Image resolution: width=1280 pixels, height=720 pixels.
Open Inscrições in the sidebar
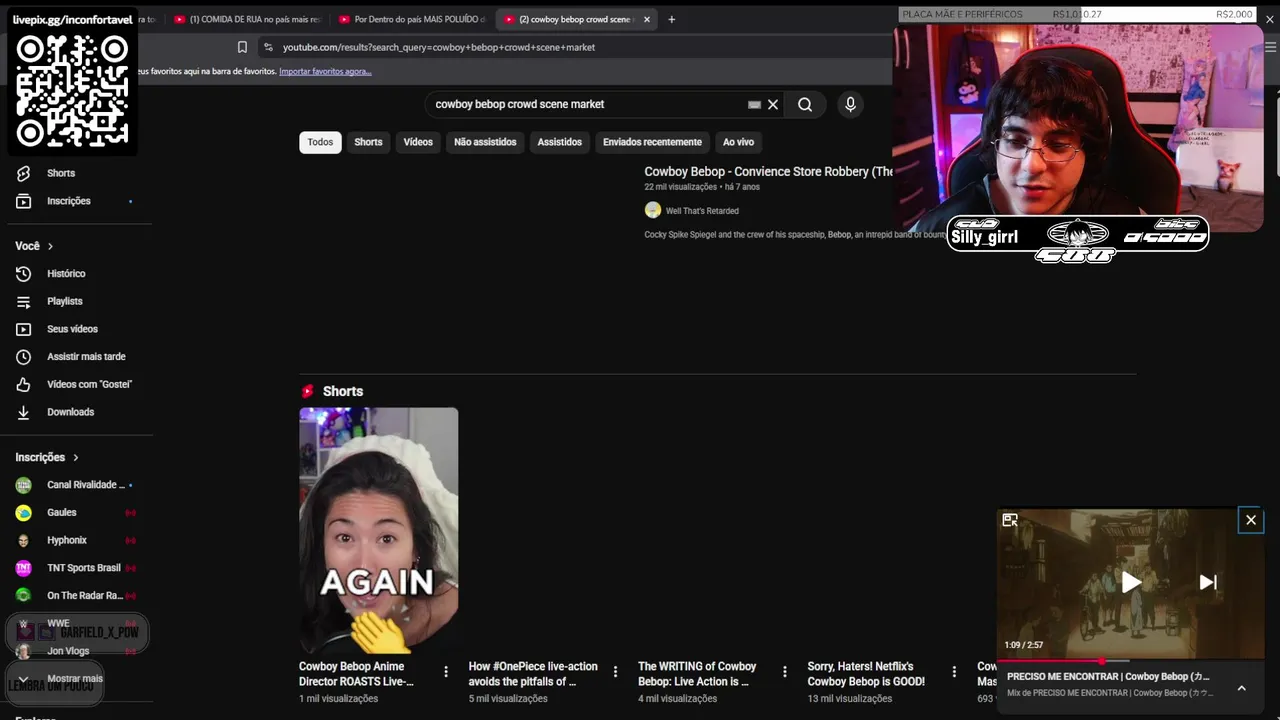[x=68, y=201]
